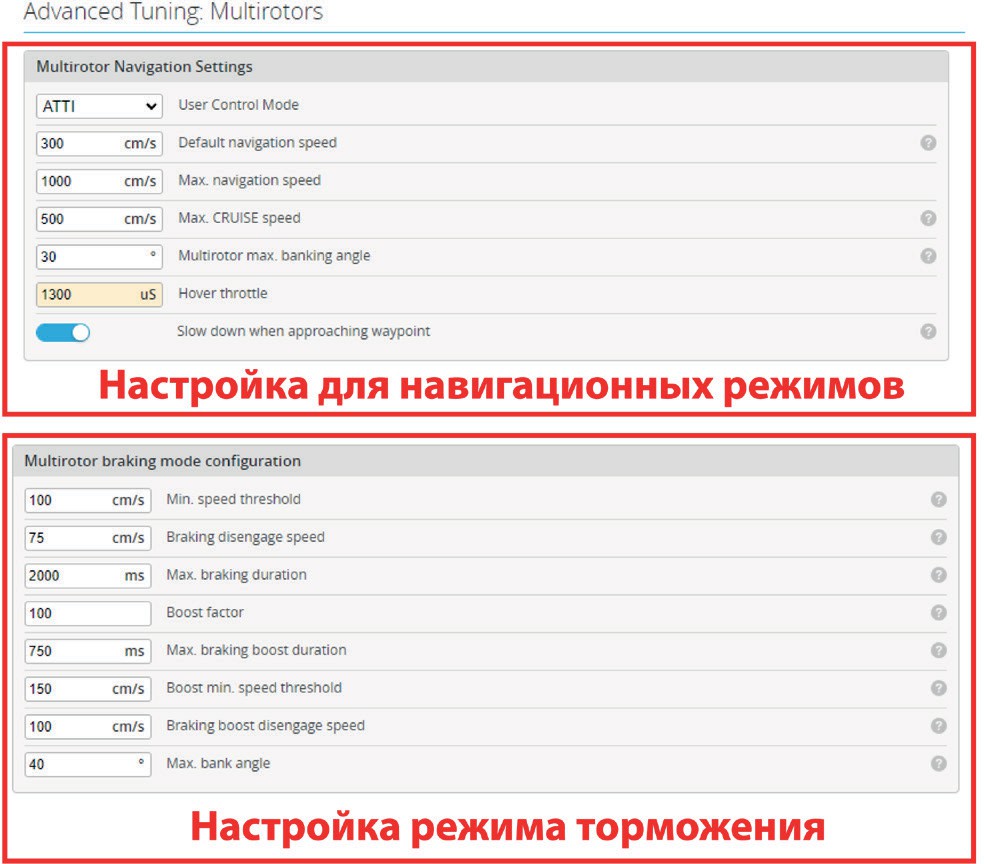The width and height of the screenshot is (984, 864).
Task: Open help for Multirotor max. banking angle
Action: 928,256
